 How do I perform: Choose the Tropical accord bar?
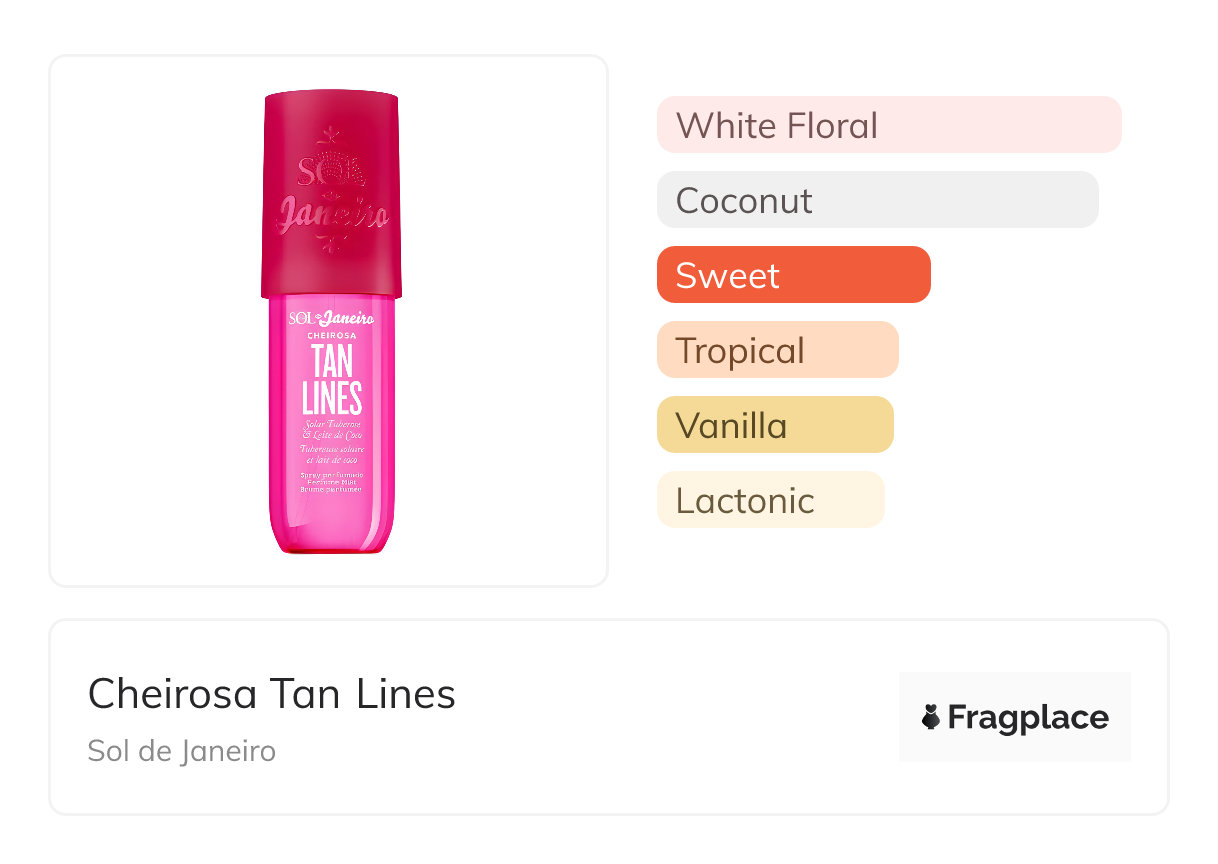777,350
